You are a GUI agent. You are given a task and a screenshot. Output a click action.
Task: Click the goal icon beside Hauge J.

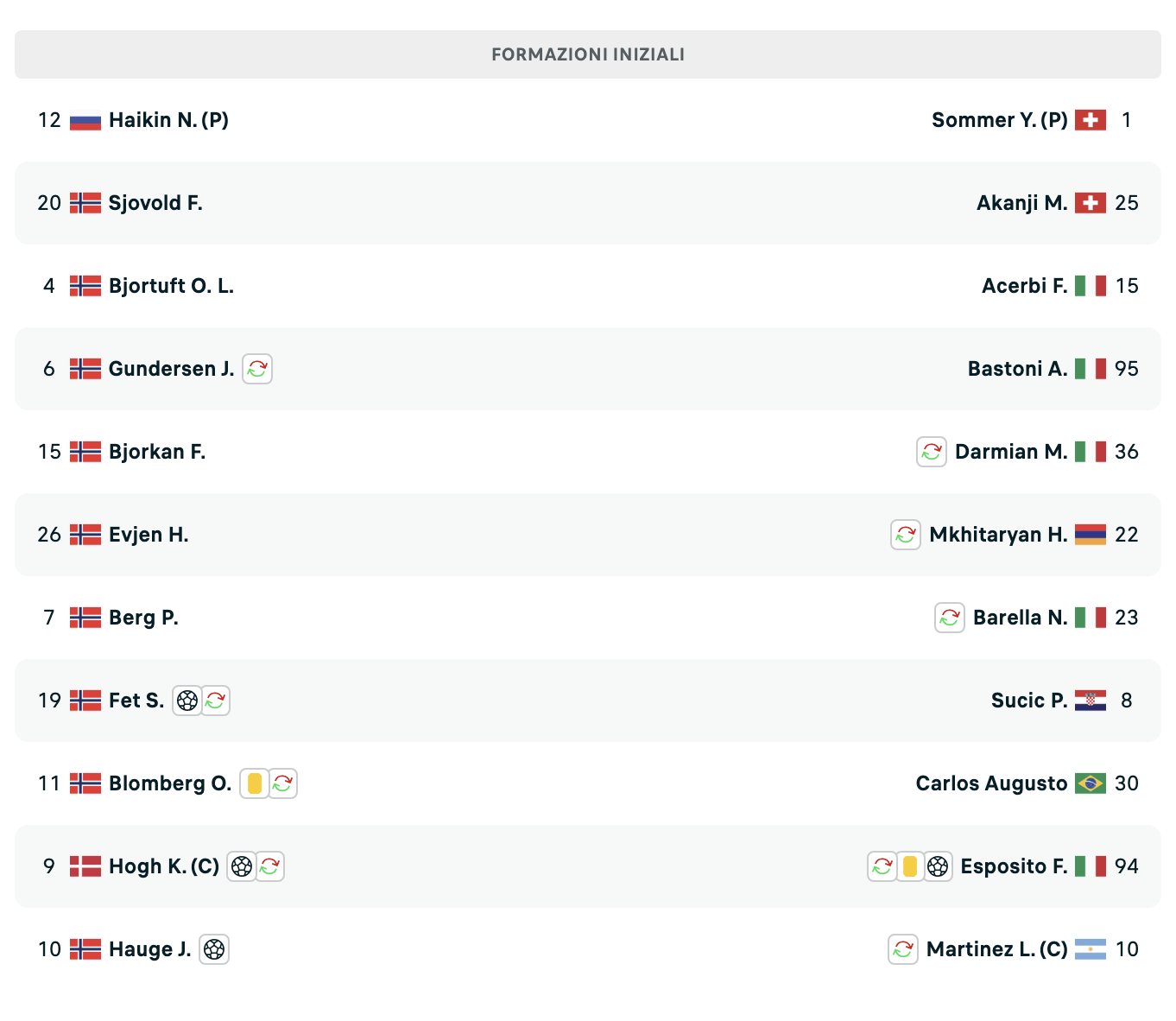tap(214, 949)
